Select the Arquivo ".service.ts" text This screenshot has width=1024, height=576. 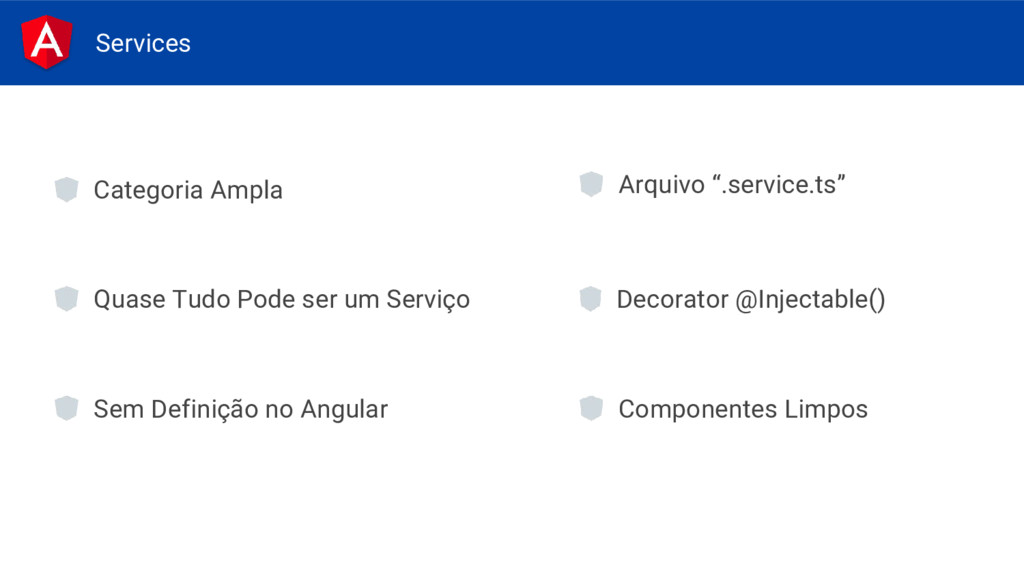click(732, 185)
